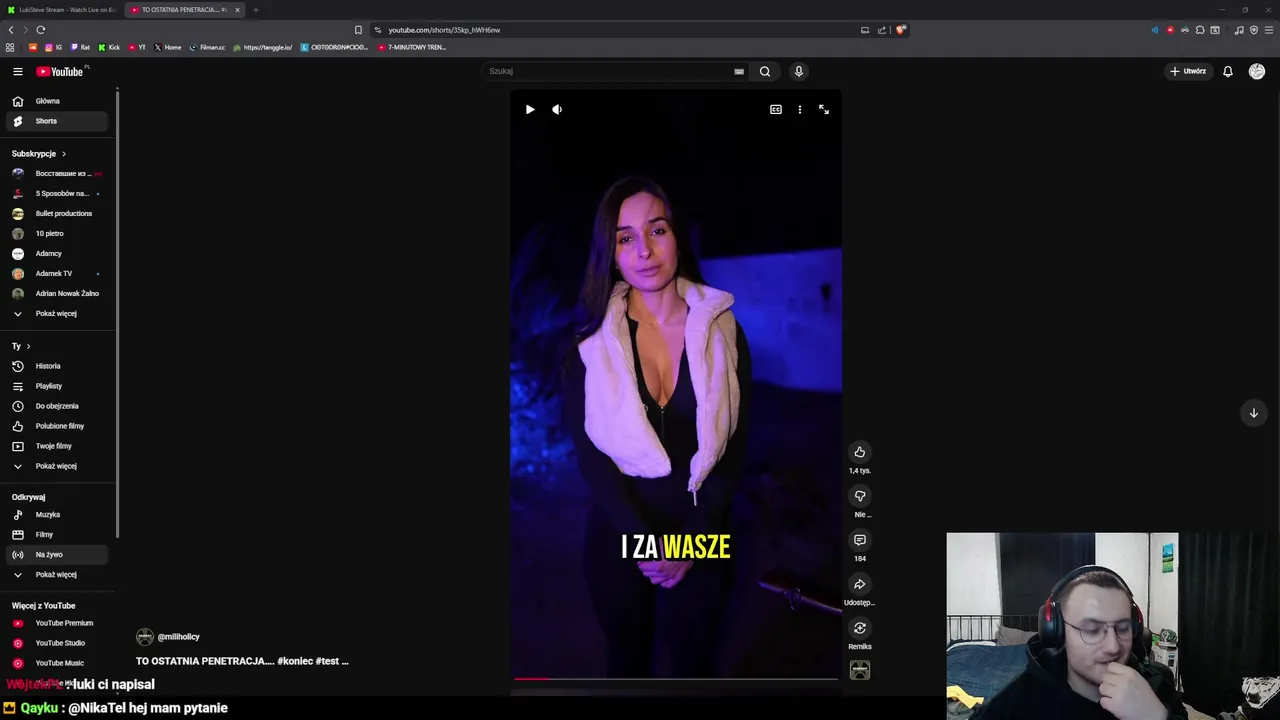Open the Adamek TV channel
Image resolution: width=1280 pixels, height=720 pixels.
pyautogui.click(x=57, y=273)
